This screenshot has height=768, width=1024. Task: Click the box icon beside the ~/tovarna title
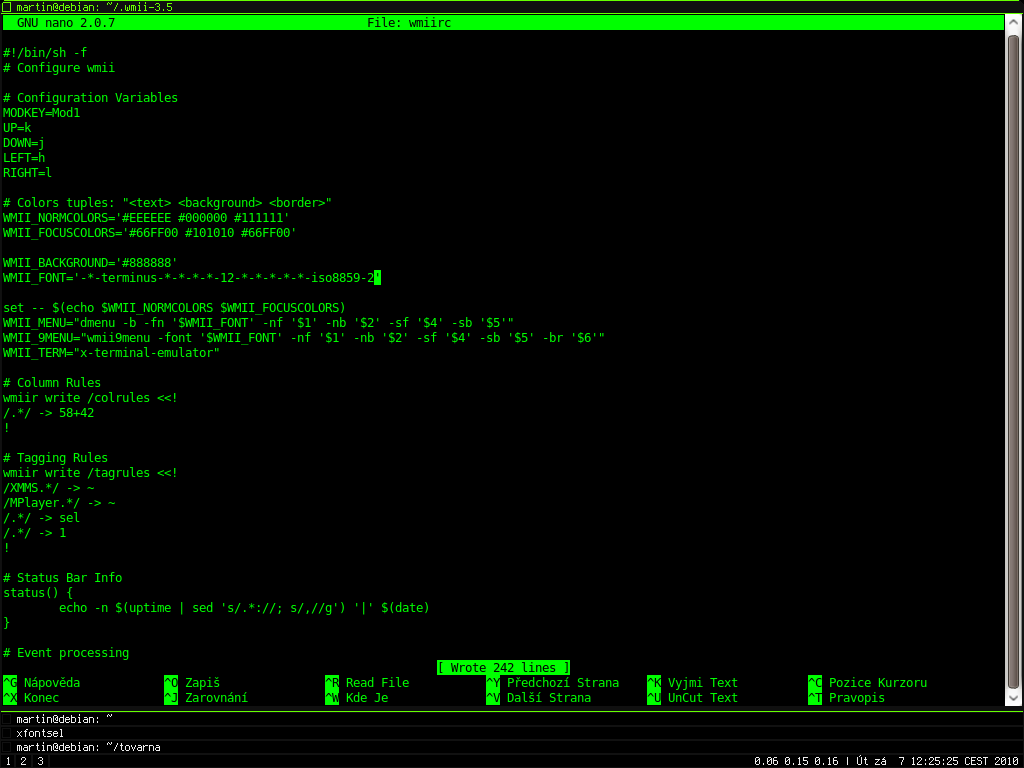(x=7, y=747)
